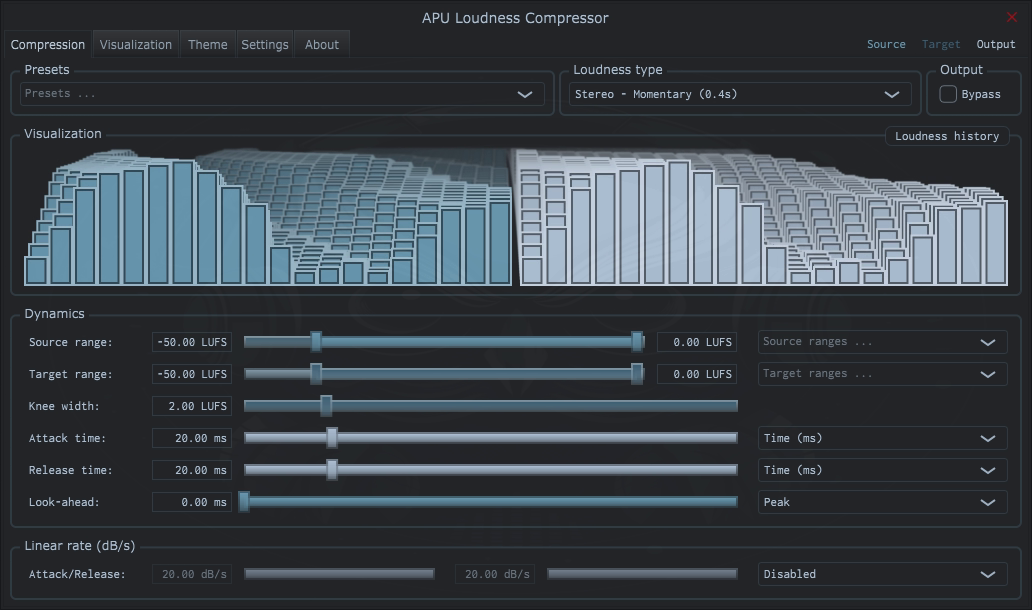Click the Attack time units chevron

click(x=987, y=438)
